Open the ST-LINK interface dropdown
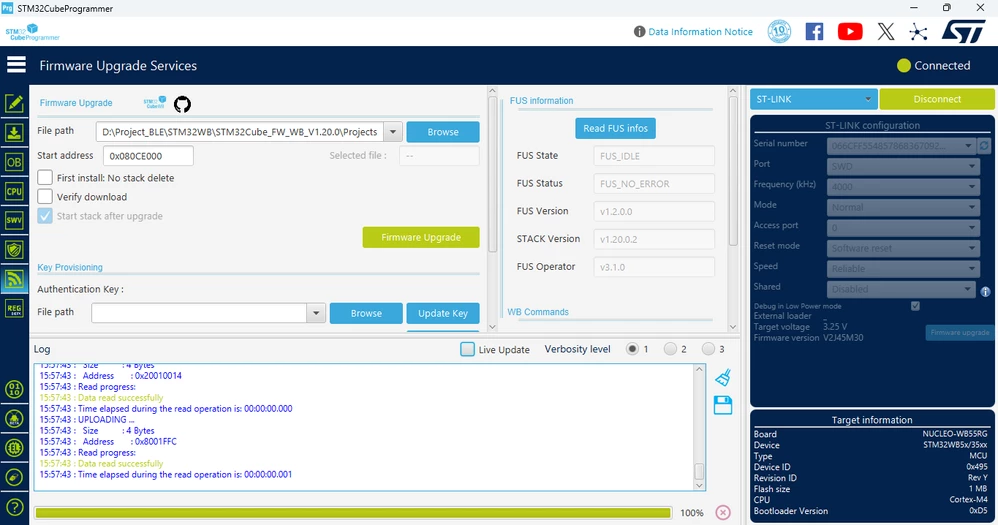The width and height of the screenshot is (998, 525). coord(813,99)
